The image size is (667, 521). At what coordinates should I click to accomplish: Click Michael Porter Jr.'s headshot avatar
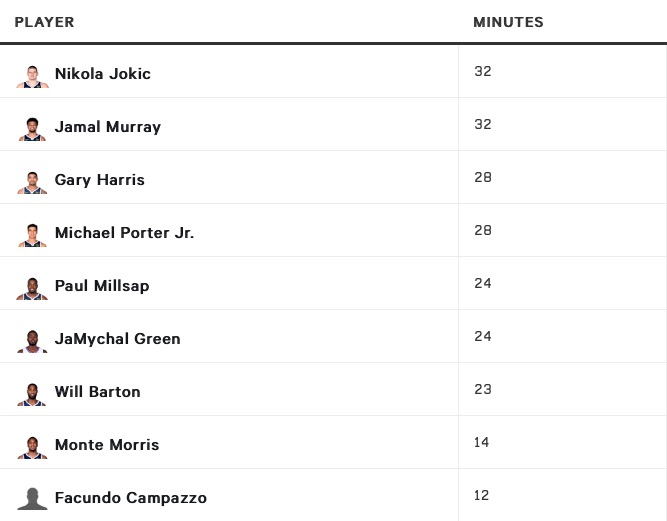pos(32,234)
